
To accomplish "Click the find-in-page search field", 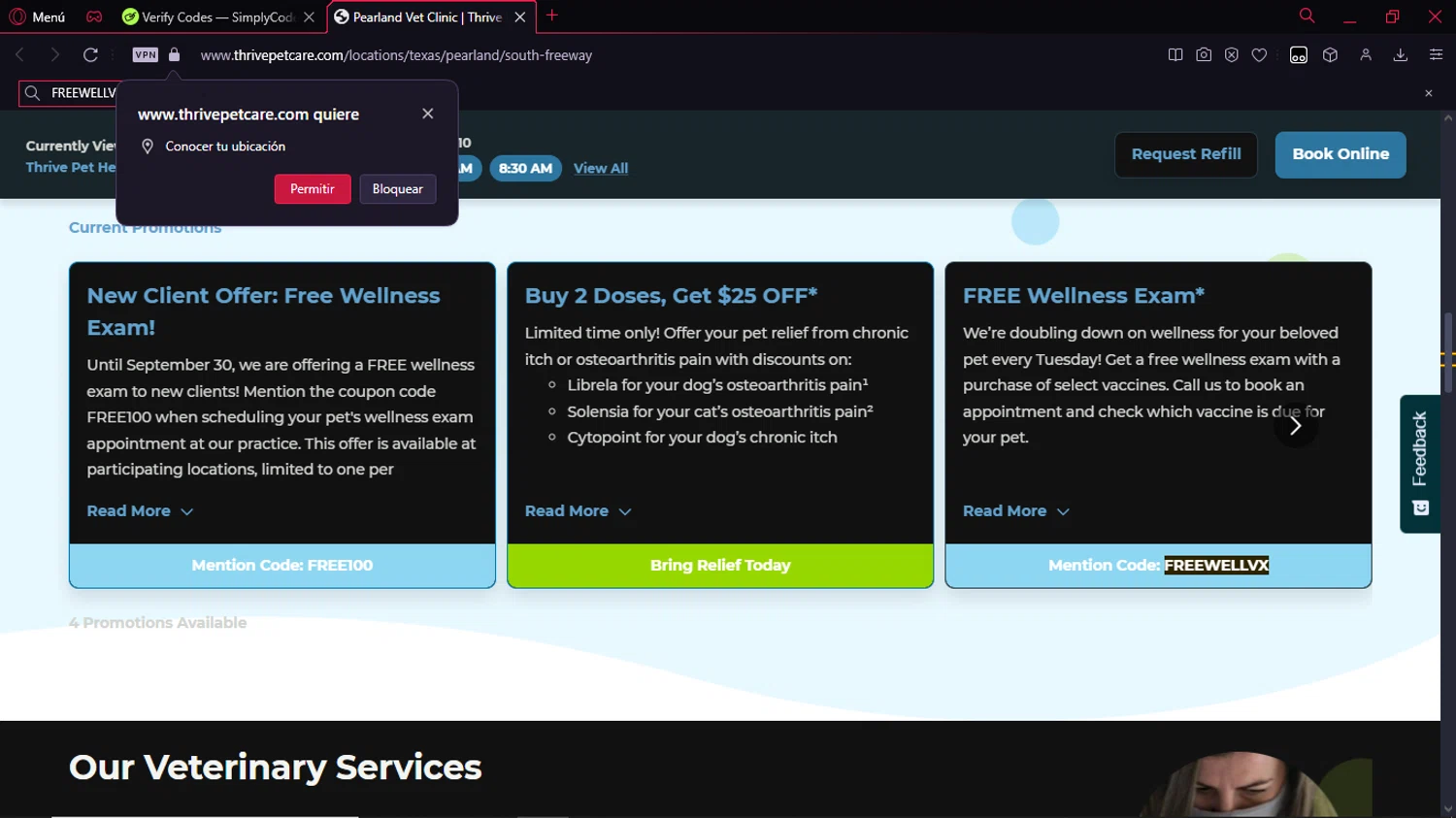I will pyautogui.click(x=68, y=93).
